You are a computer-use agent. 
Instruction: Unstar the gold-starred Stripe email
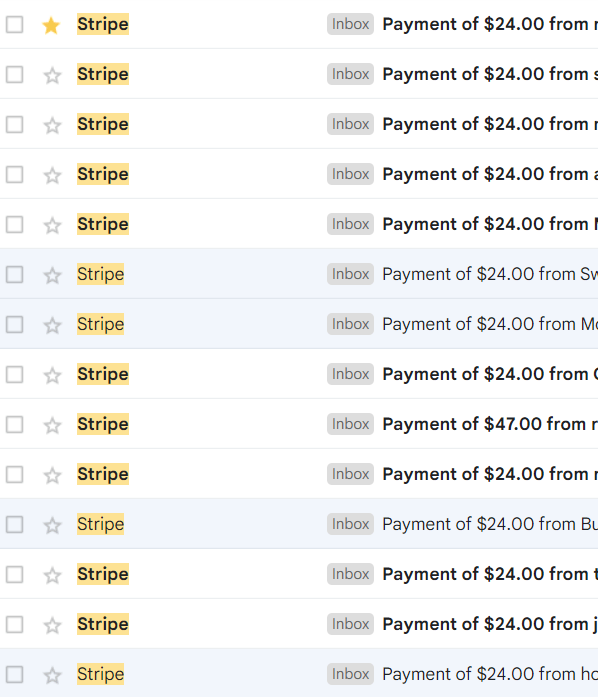click(52, 25)
